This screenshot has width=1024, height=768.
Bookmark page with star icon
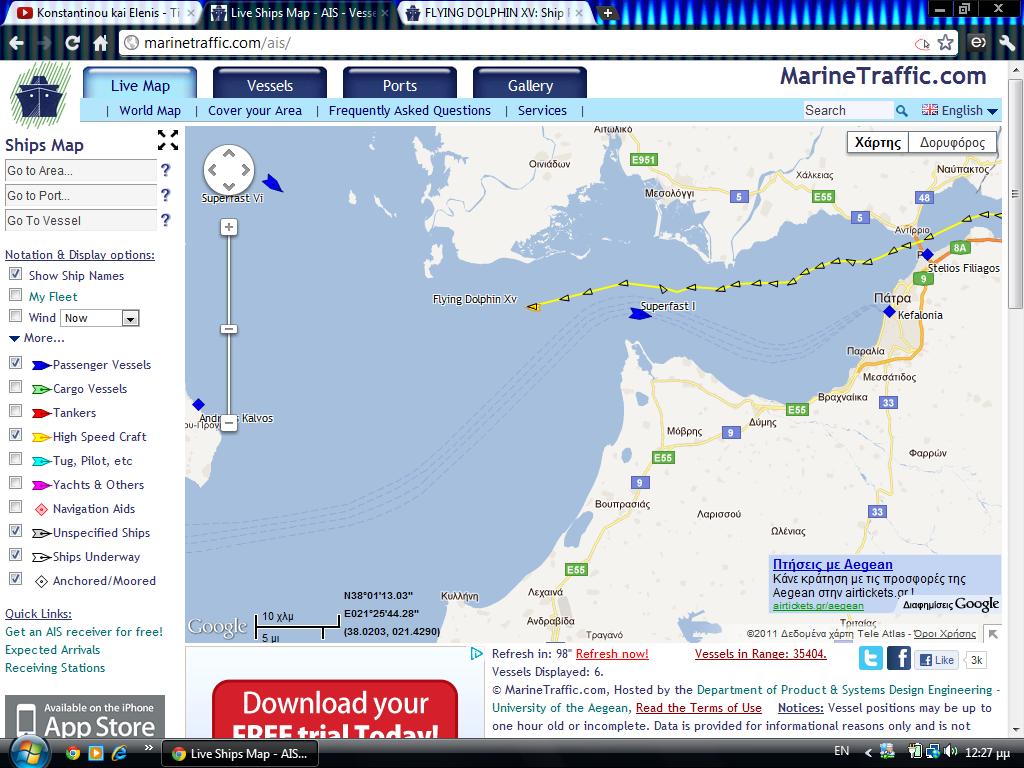pos(945,42)
